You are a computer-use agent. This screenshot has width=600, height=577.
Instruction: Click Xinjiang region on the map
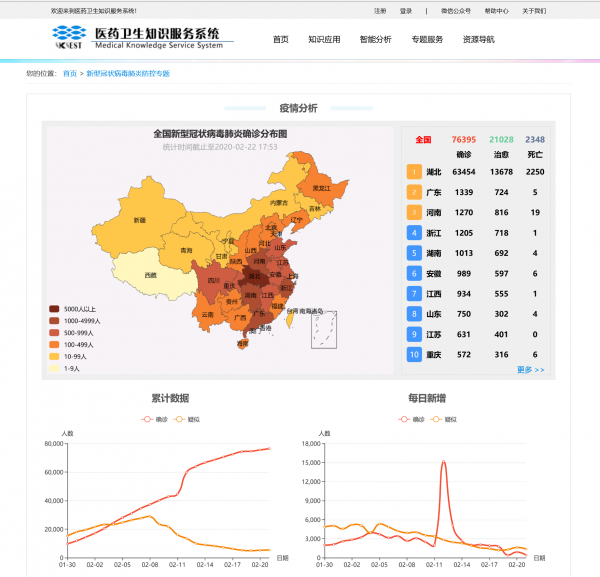coord(138,219)
